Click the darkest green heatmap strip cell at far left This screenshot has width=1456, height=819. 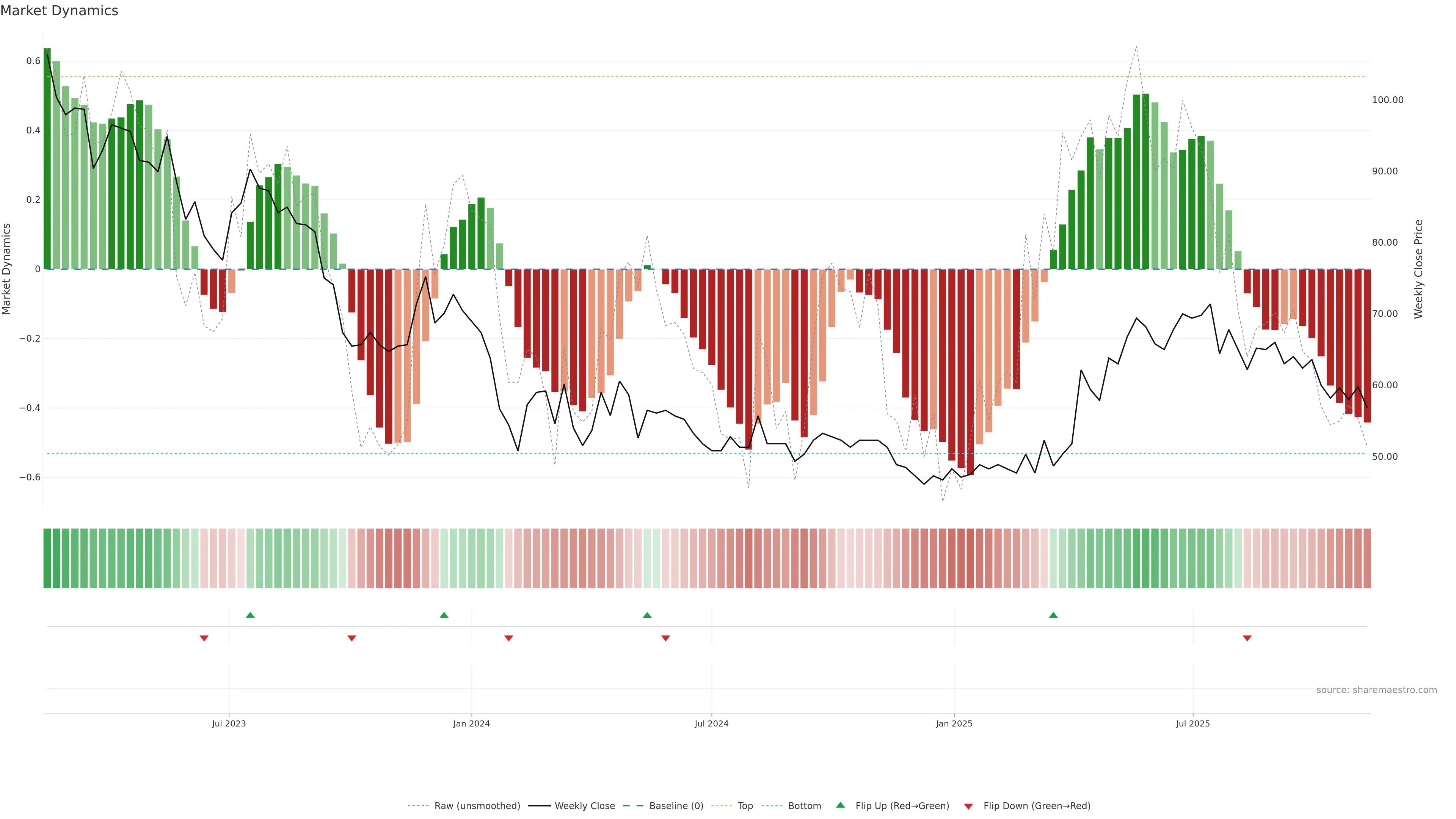[x=47, y=558]
